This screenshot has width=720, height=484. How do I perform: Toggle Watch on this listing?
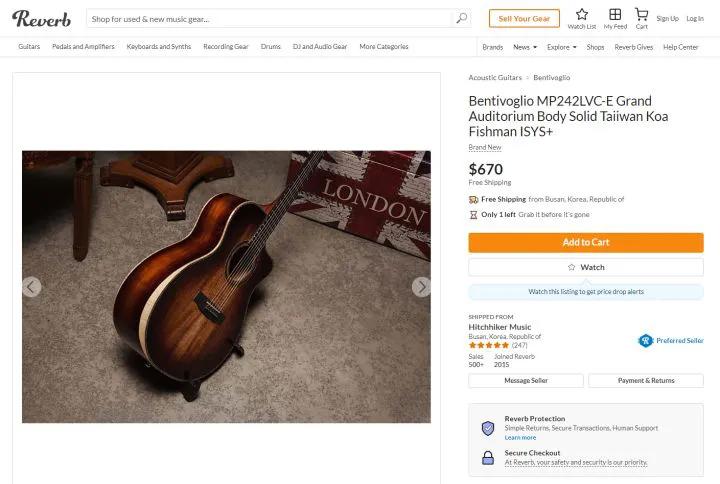tap(586, 267)
